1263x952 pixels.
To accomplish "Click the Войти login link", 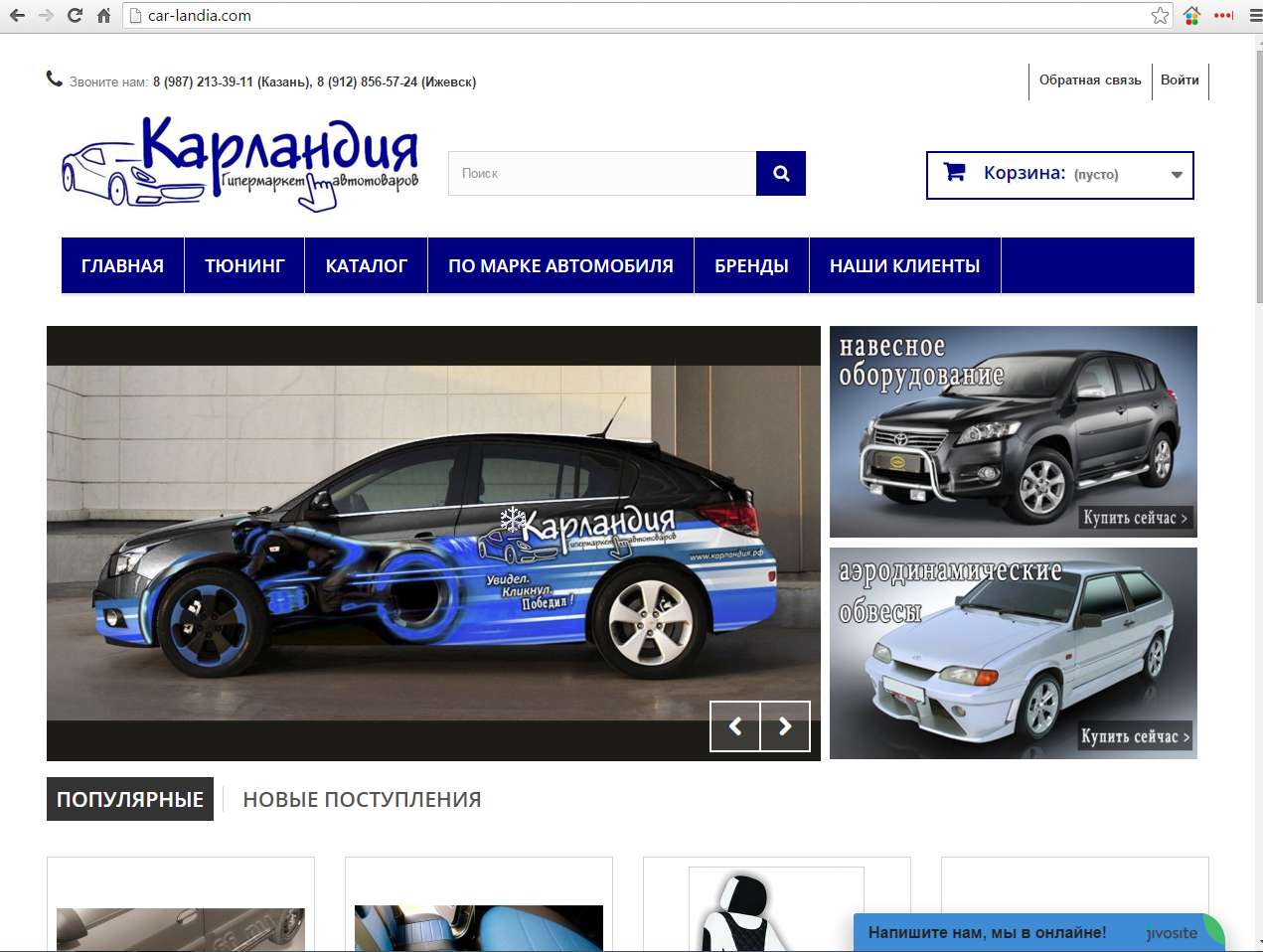I will 1180,80.
